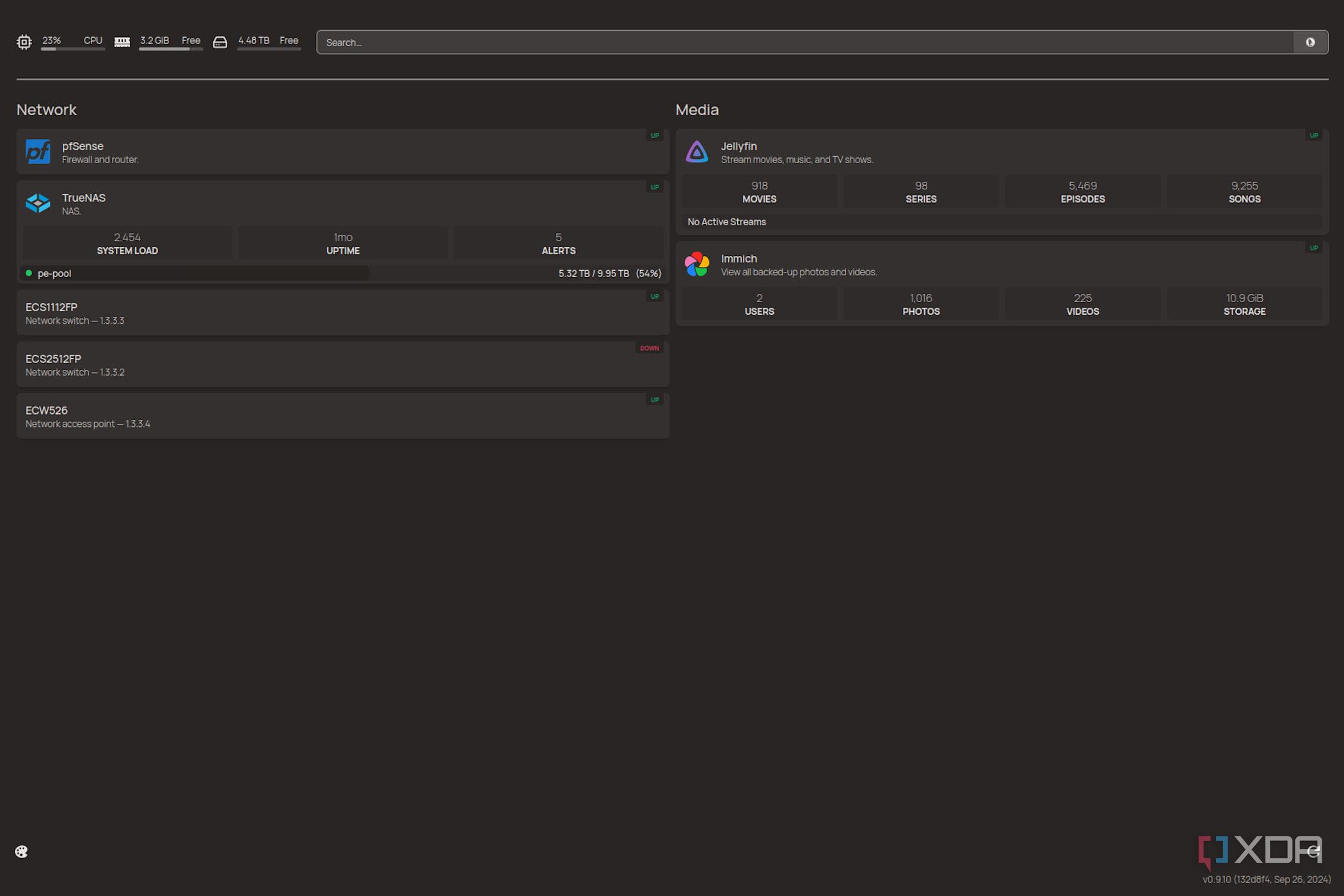The image size is (1344, 896).
Task: Click the 9,255 Songs stat block
Action: tap(1245, 192)
